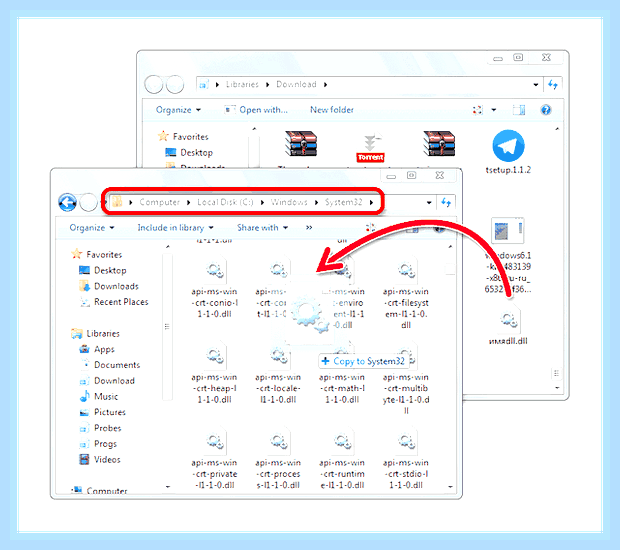The height and width of the screenshot is (550, 620).
Task: Expand arrow after System32 in address bar
Action: coord(371,202)
